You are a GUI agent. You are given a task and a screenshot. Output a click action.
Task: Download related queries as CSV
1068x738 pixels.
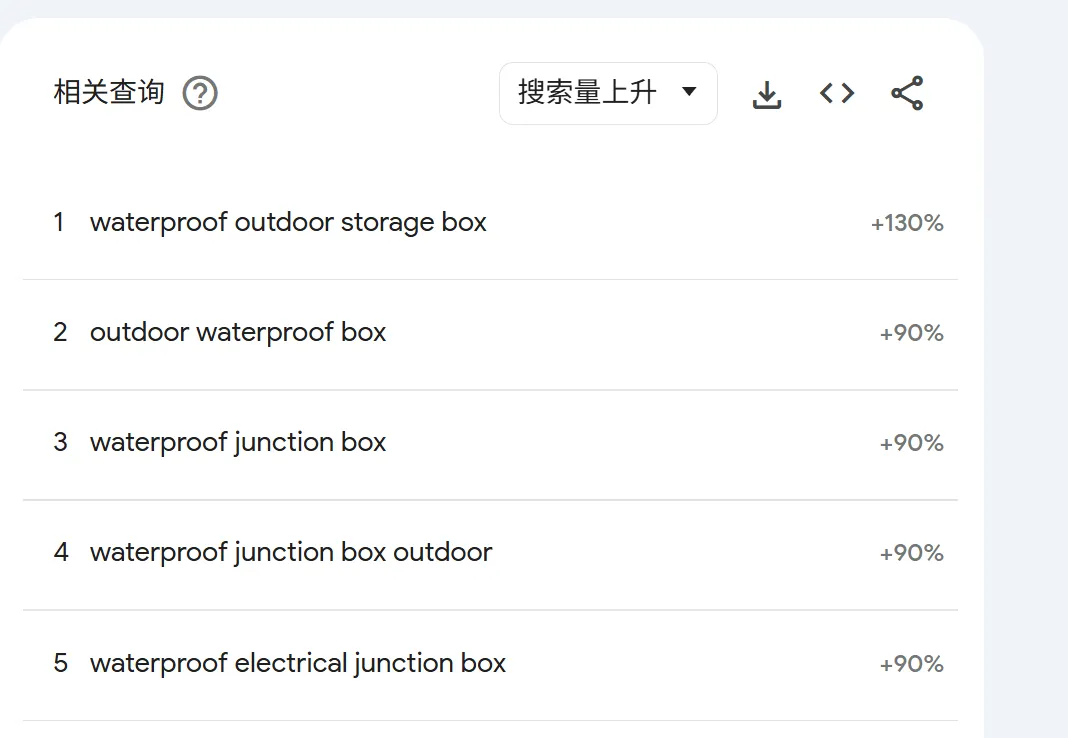coord(766,94)
